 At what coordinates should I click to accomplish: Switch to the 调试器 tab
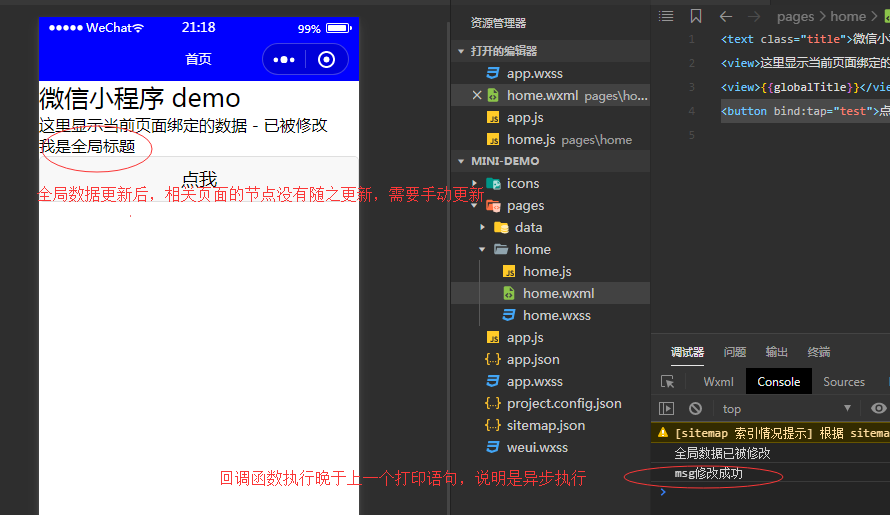pos(687,352)
